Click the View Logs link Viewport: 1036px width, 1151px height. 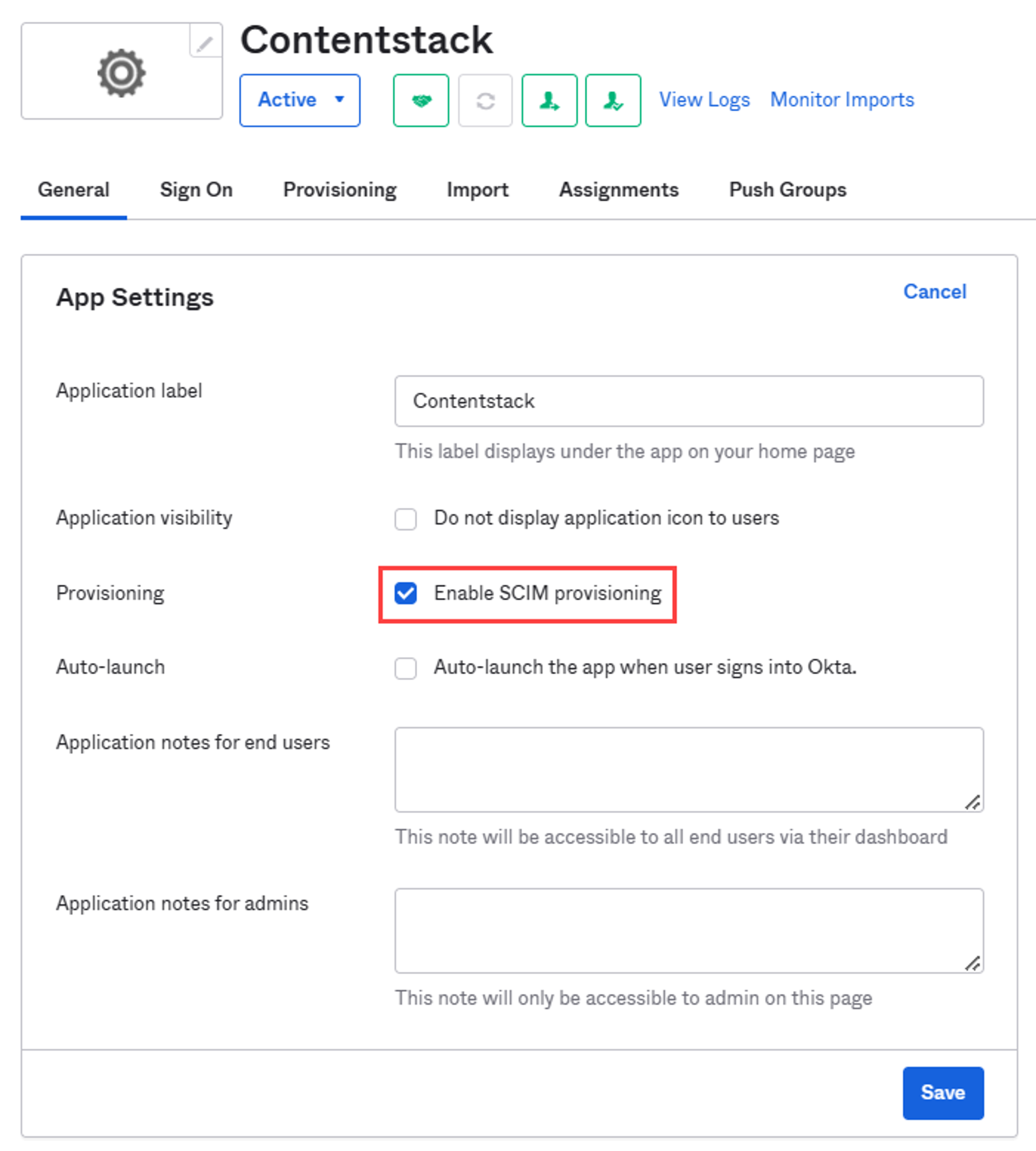tap(705, 100)
